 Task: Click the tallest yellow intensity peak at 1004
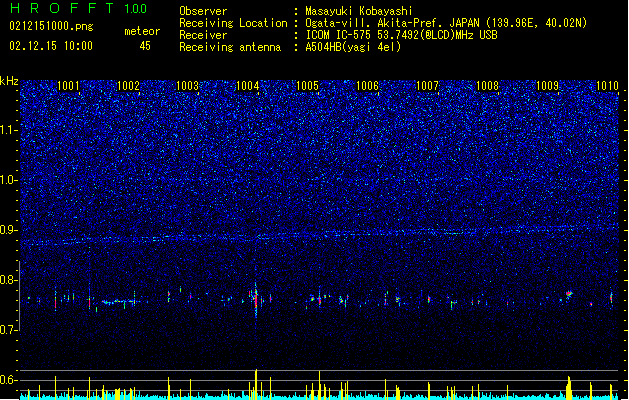tap(256, 384)
